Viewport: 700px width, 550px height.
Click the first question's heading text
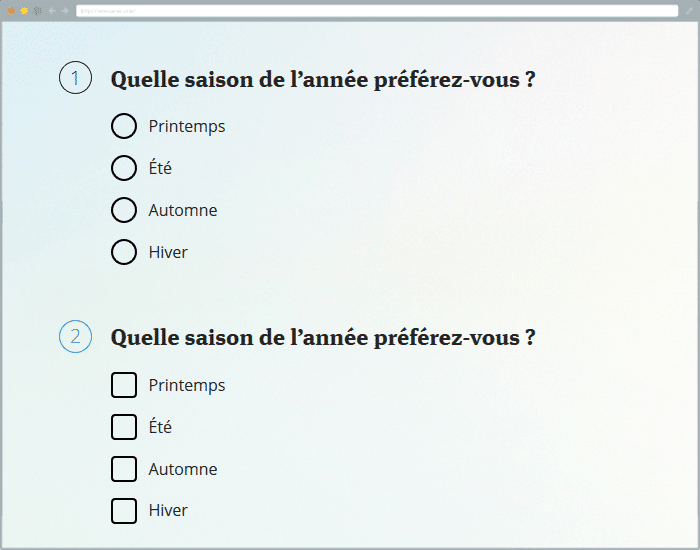point(322,80)
